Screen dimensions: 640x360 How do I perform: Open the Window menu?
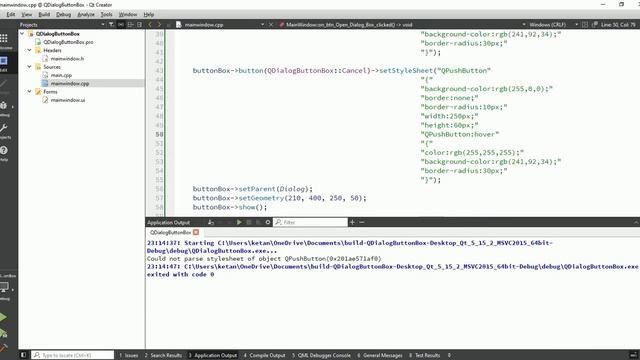pos(128,14)
